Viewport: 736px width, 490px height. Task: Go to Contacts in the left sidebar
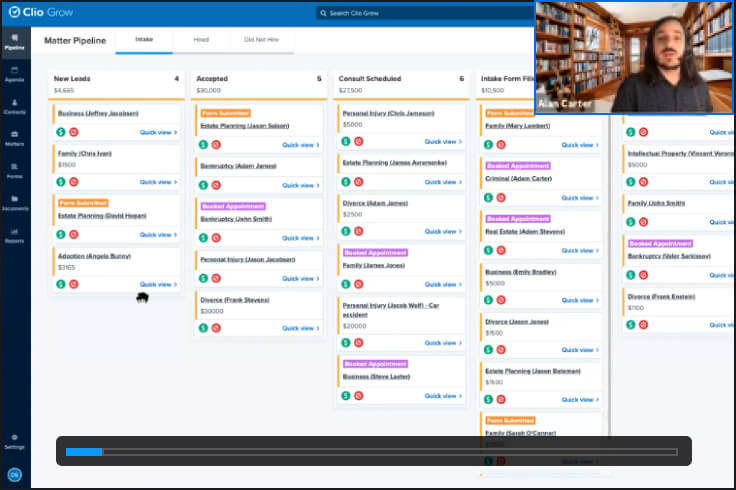click(14, 106)
